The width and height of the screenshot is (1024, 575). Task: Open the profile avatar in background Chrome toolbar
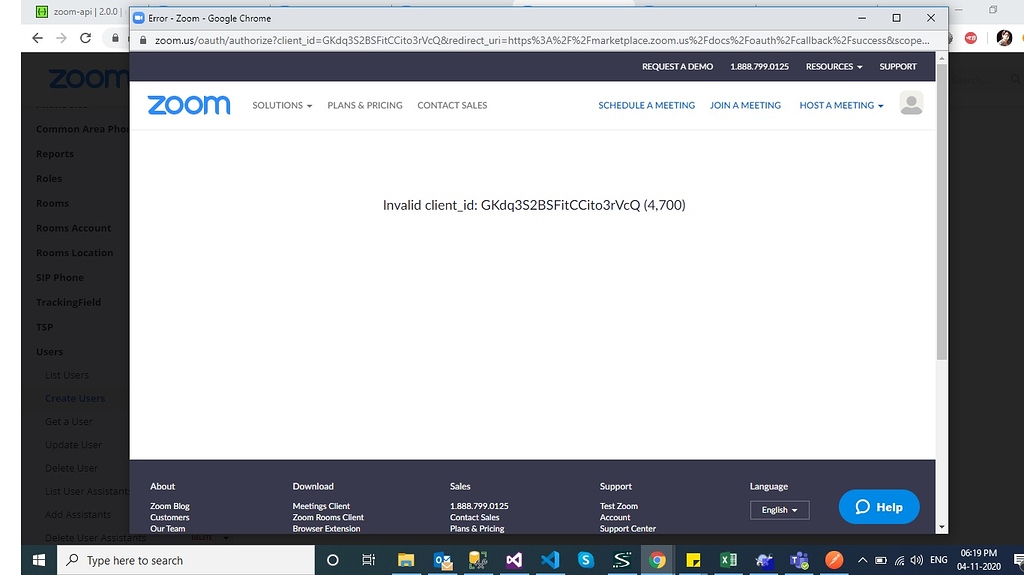click(1004, 38)
